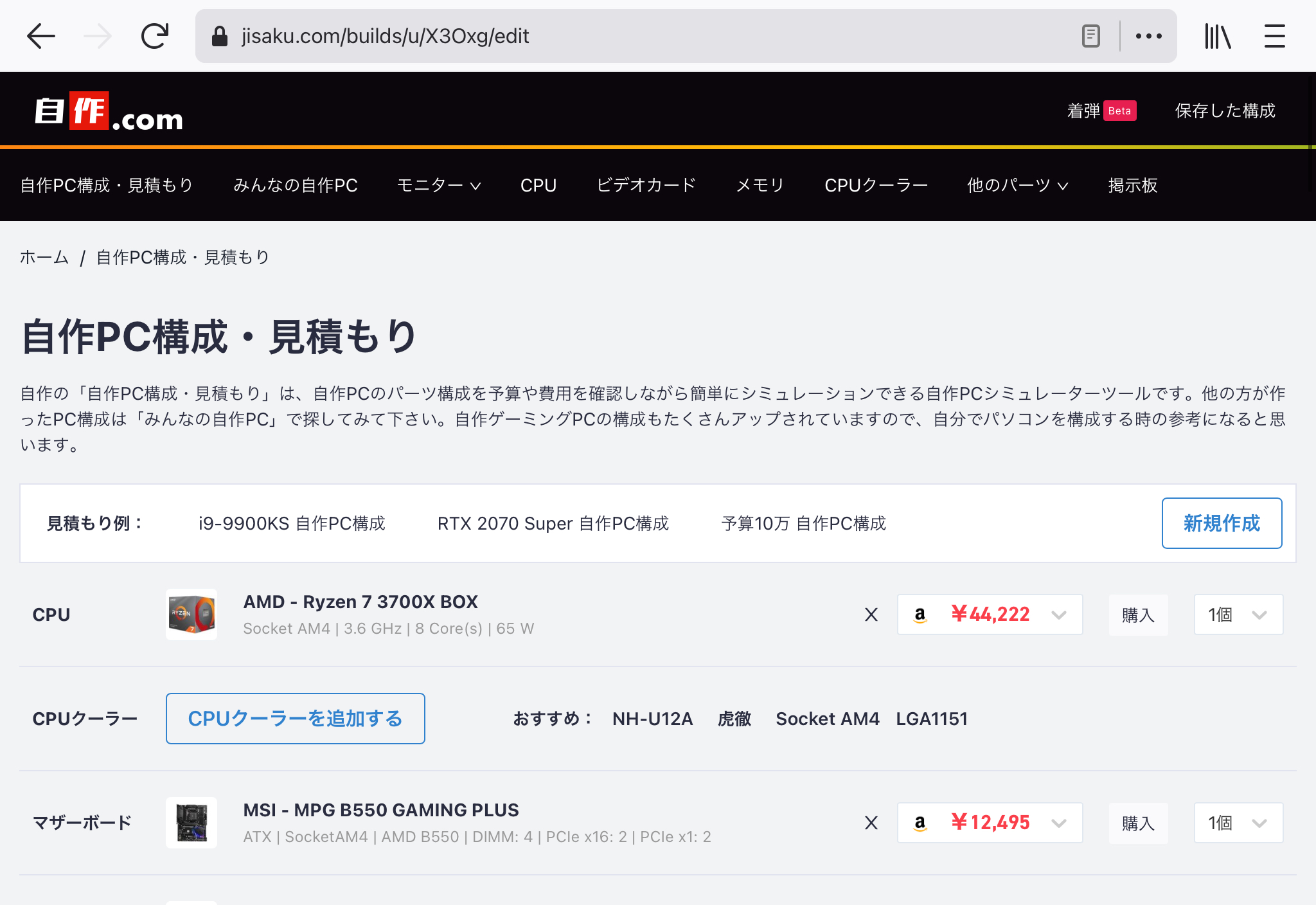1316x905 pixels.
Task: Open the 掲示板 forum link
Action: (1133, 185)
